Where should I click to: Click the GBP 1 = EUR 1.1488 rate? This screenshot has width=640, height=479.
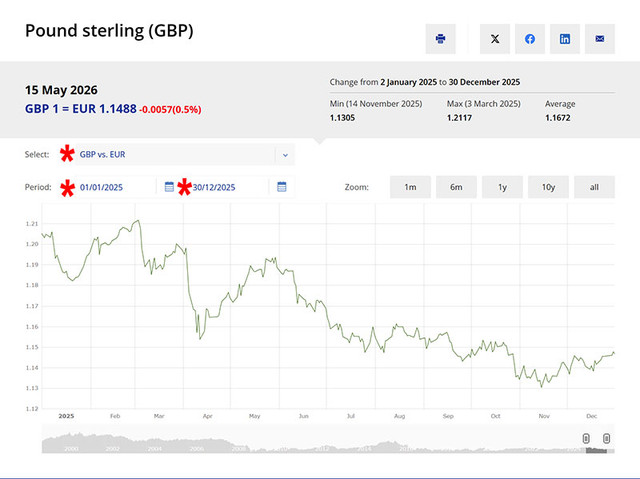80,109
